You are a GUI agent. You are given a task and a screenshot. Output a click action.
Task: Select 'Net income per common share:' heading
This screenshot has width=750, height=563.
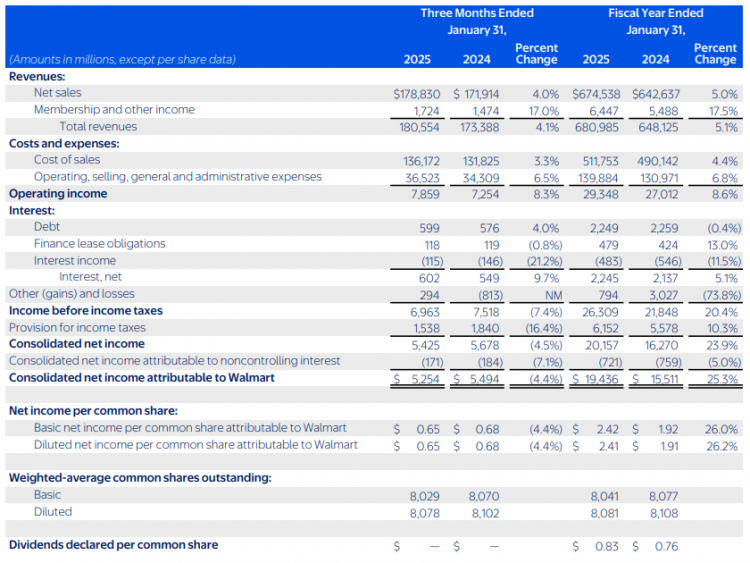(93, 411)
